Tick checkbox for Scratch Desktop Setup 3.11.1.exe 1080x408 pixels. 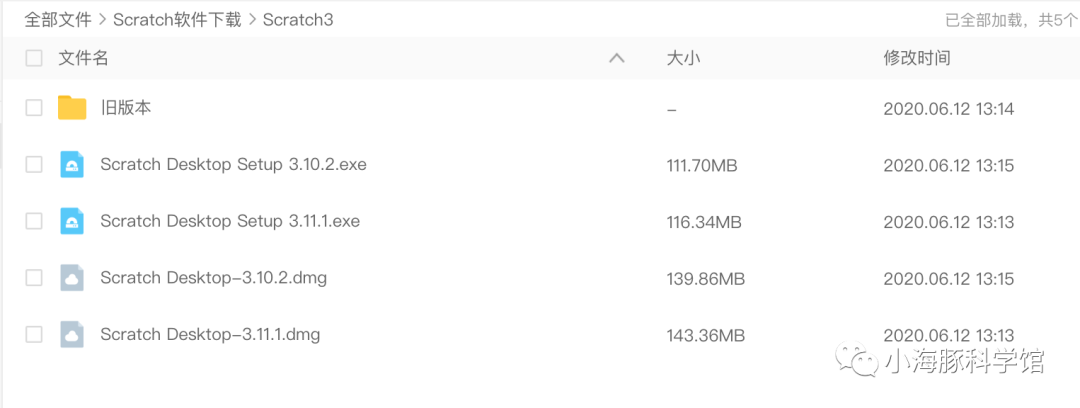point(34,221)
